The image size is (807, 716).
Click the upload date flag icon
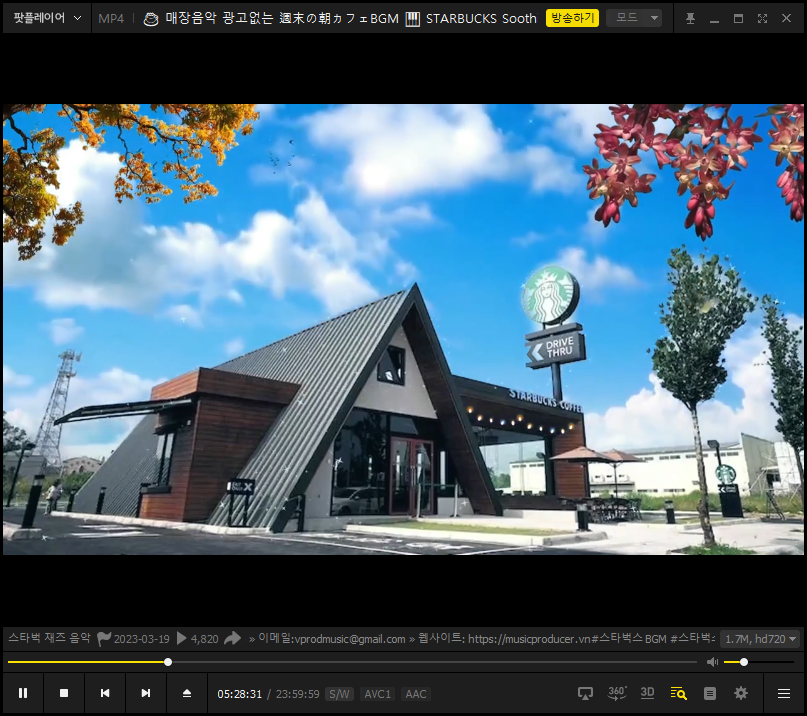[x=103, y=639]
